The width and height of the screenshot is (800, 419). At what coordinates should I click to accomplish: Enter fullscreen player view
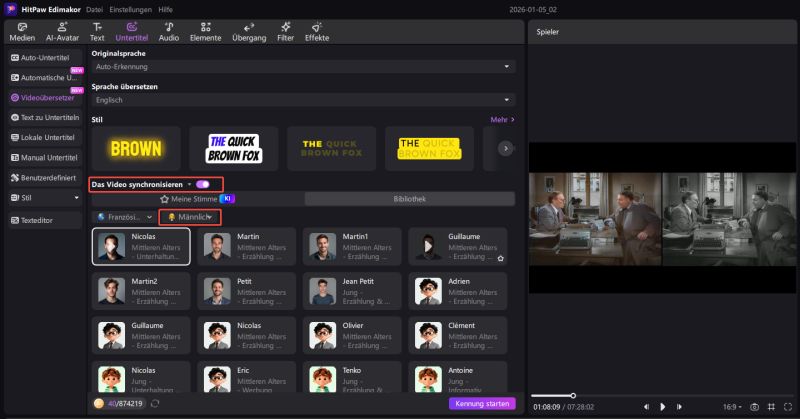(x=788, y=407)
